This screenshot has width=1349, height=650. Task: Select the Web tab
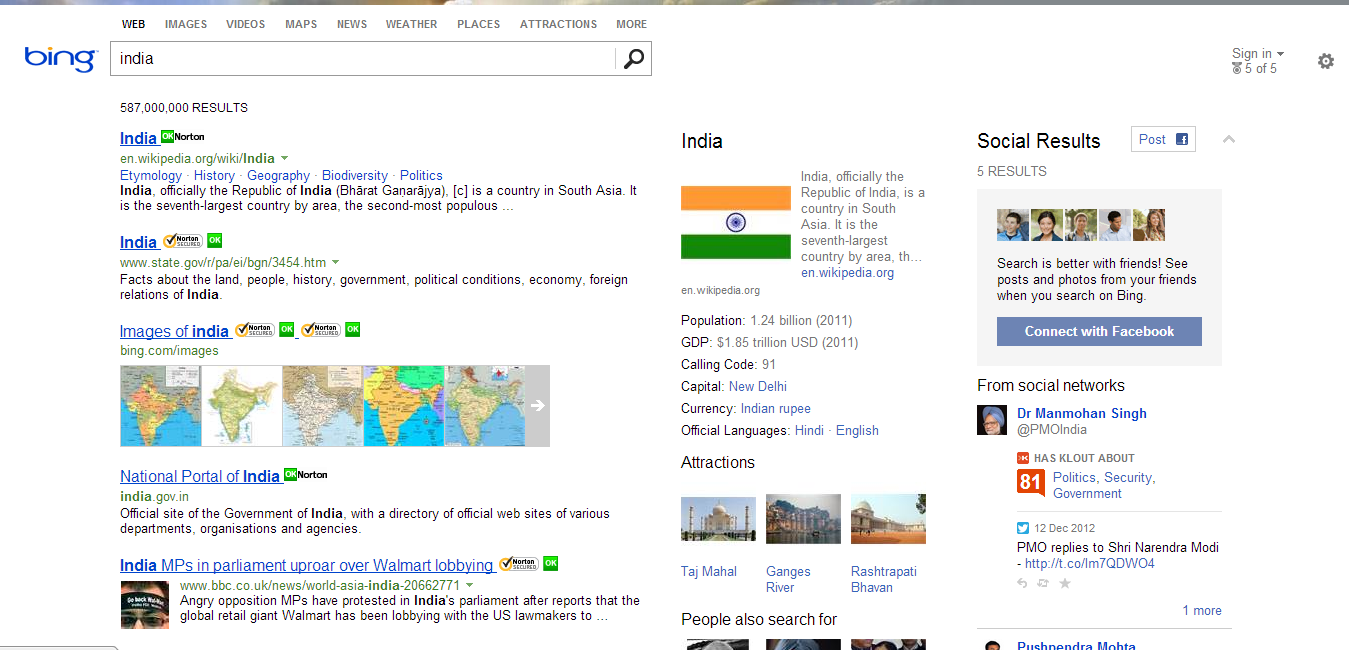[x=134, y=24]
